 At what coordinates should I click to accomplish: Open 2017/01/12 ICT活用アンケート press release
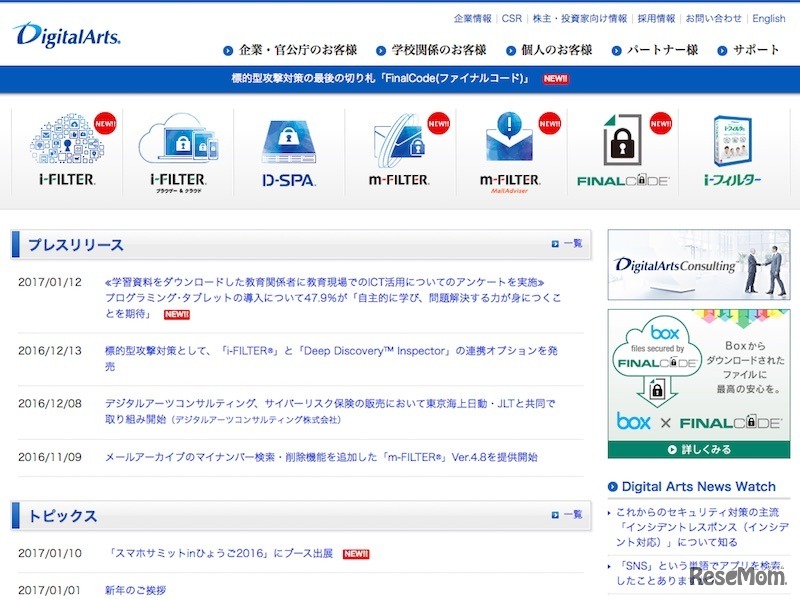333,298
